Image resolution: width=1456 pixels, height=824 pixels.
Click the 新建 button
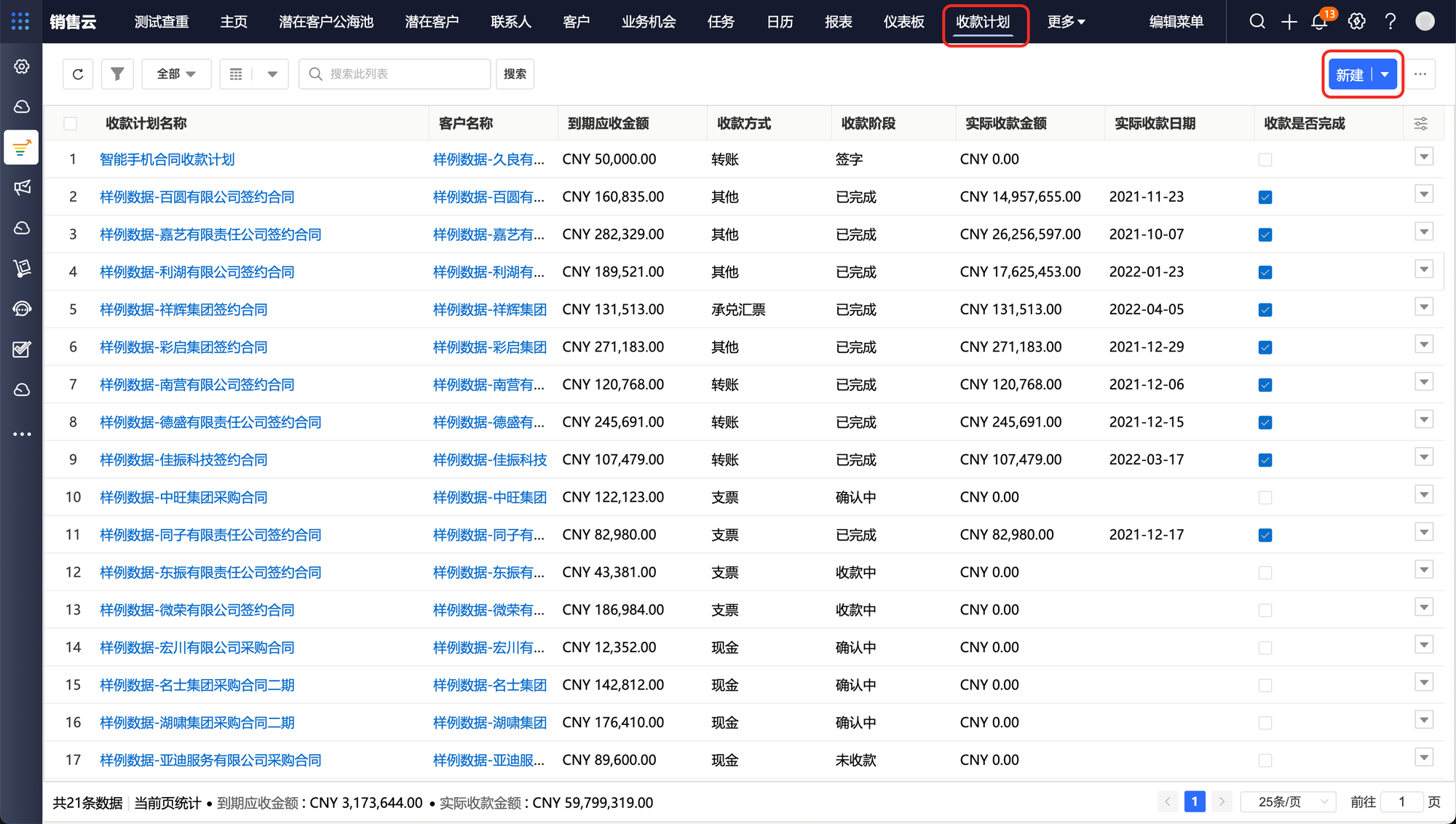(x=1349, y=75)
